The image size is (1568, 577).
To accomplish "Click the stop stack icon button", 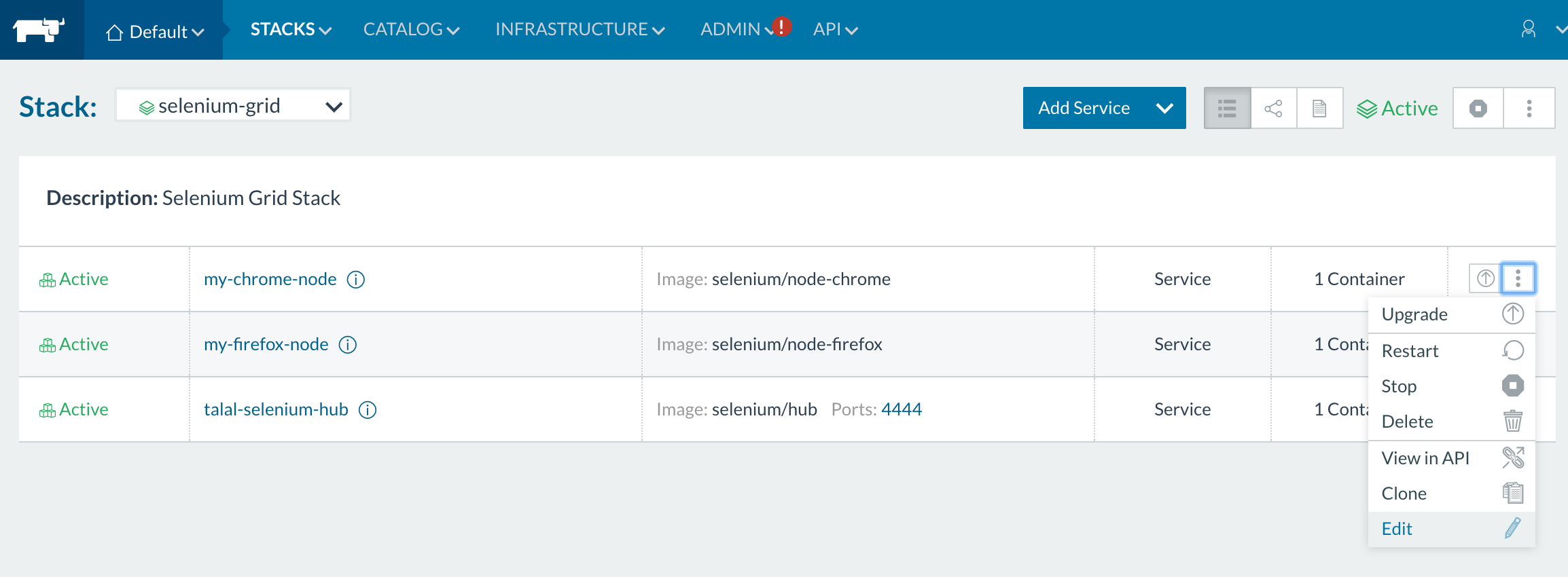I will (1478, 109).
